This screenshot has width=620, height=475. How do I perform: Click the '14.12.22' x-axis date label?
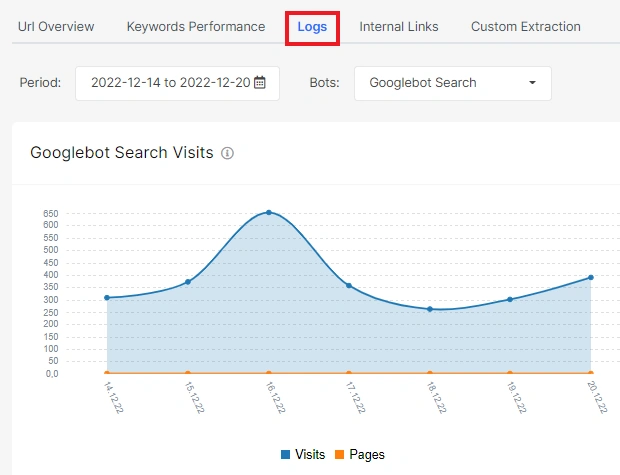[x=113, y=397]
